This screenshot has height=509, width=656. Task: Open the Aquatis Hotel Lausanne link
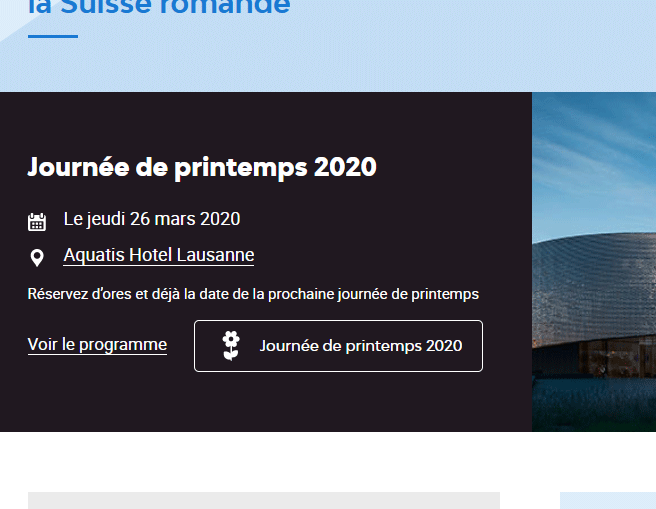coord(158,255)
